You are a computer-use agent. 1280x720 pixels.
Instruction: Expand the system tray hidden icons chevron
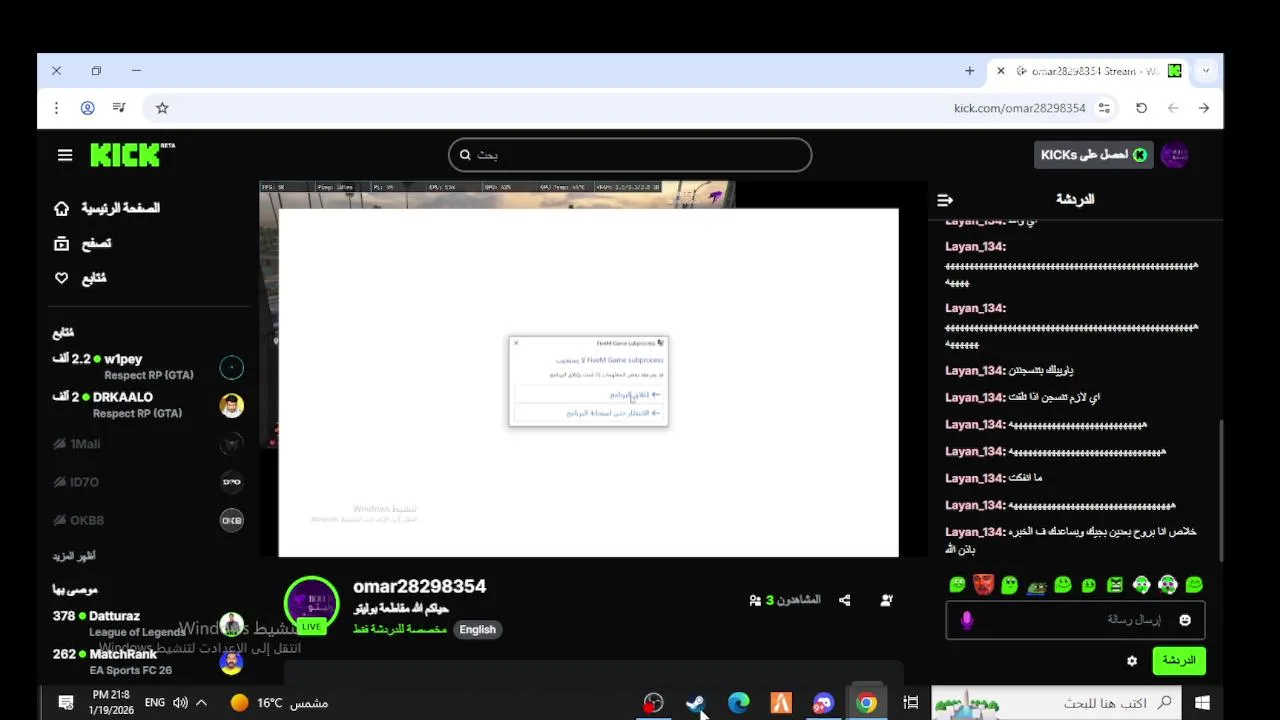[201, 703]
